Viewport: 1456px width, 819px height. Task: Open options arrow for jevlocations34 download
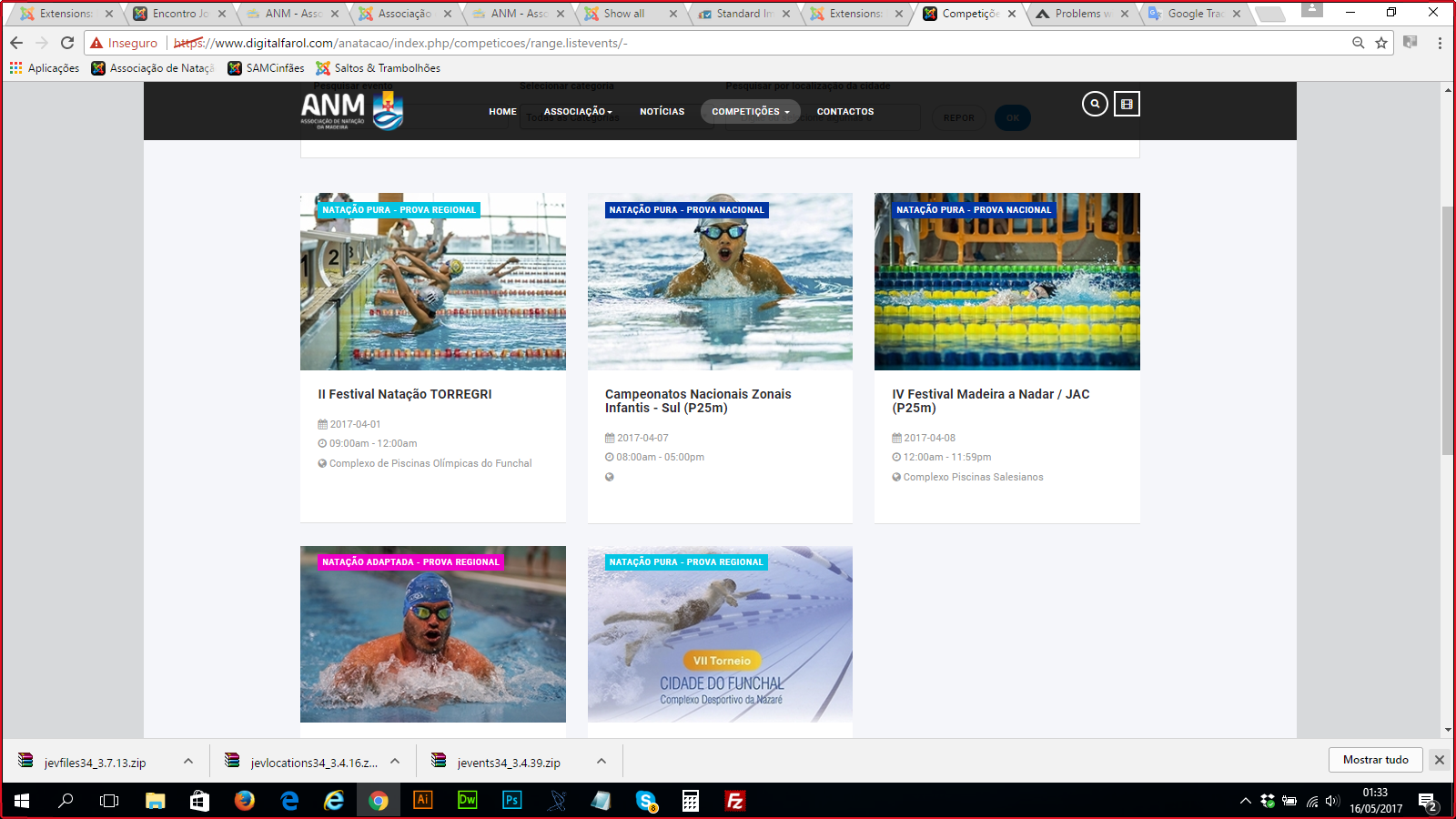(395, 761)
